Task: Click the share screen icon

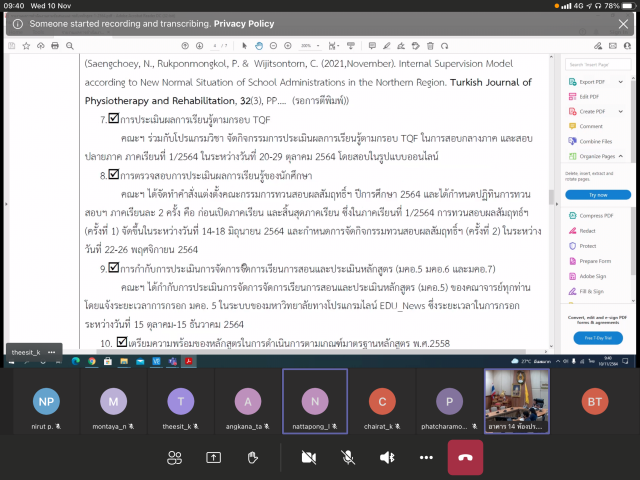Action: (x=213, y=457)
